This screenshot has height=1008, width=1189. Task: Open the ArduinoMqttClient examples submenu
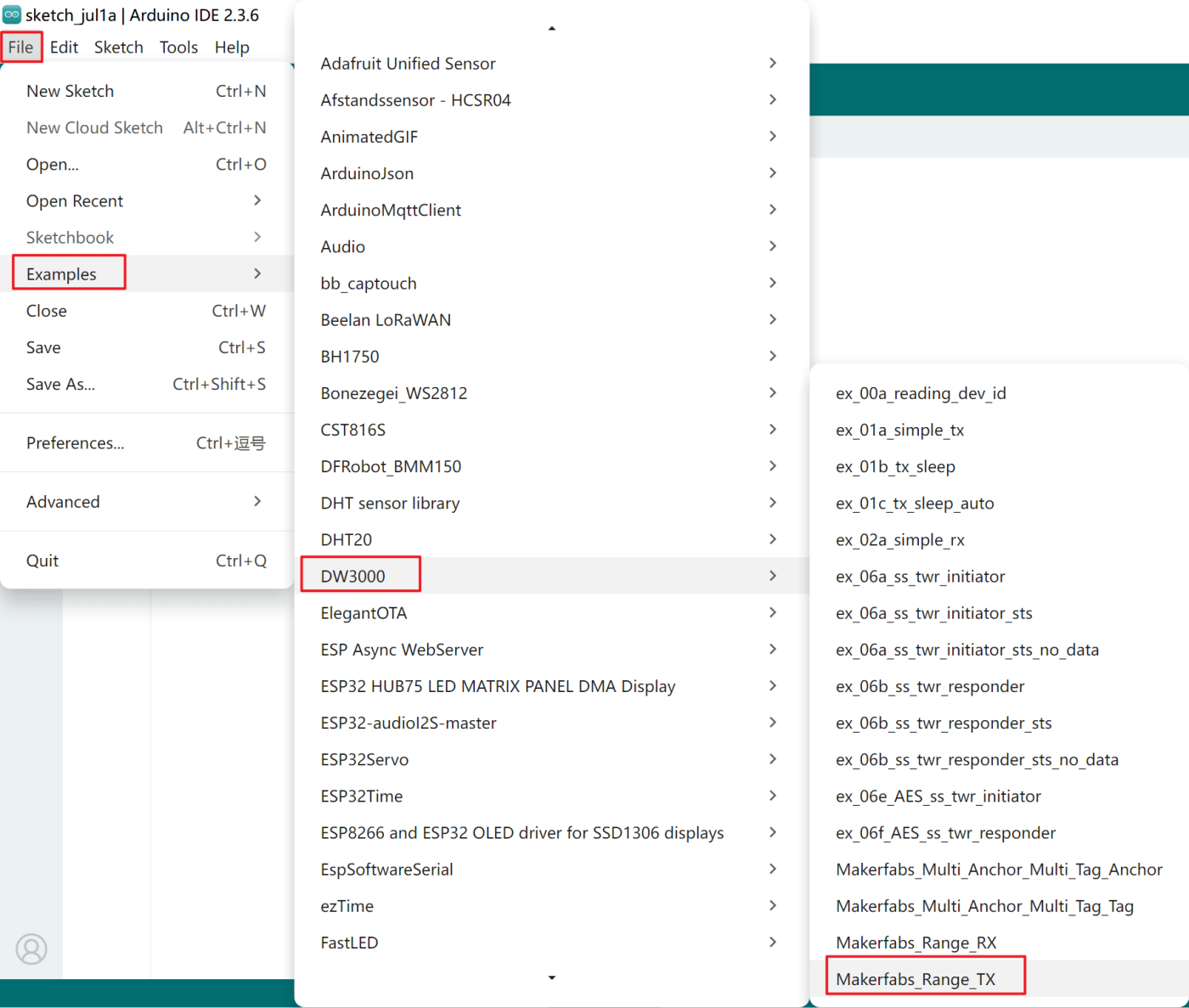pos(552,210)
